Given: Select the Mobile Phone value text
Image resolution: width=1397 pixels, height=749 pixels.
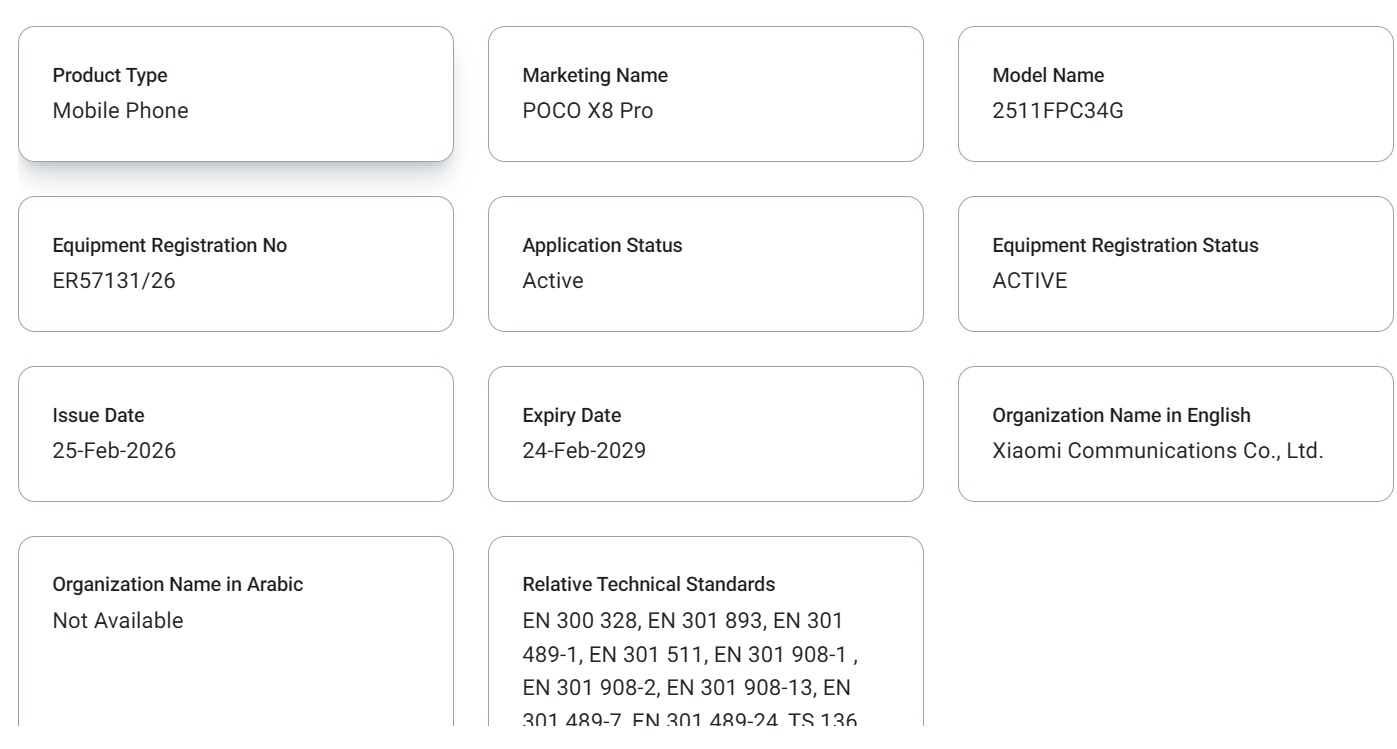Looking at the screenshot, I should pos(120,111).
